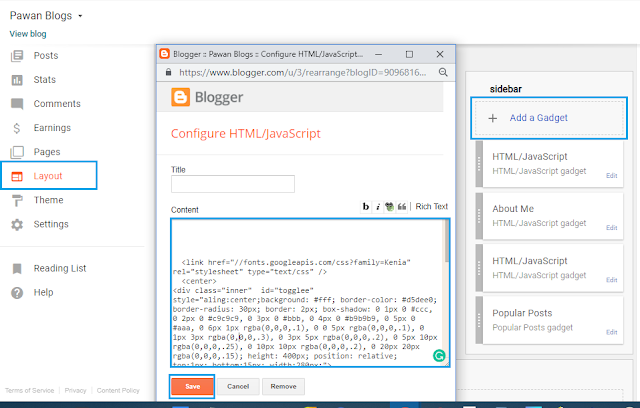Click the Reading List bookmark icon

(17, 268)
